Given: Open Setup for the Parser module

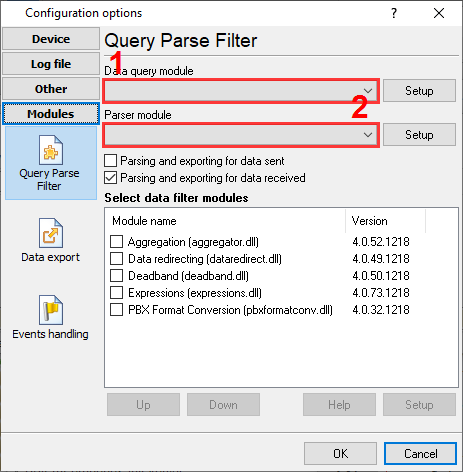Looking at the screenshot, I should pos(419,135).
